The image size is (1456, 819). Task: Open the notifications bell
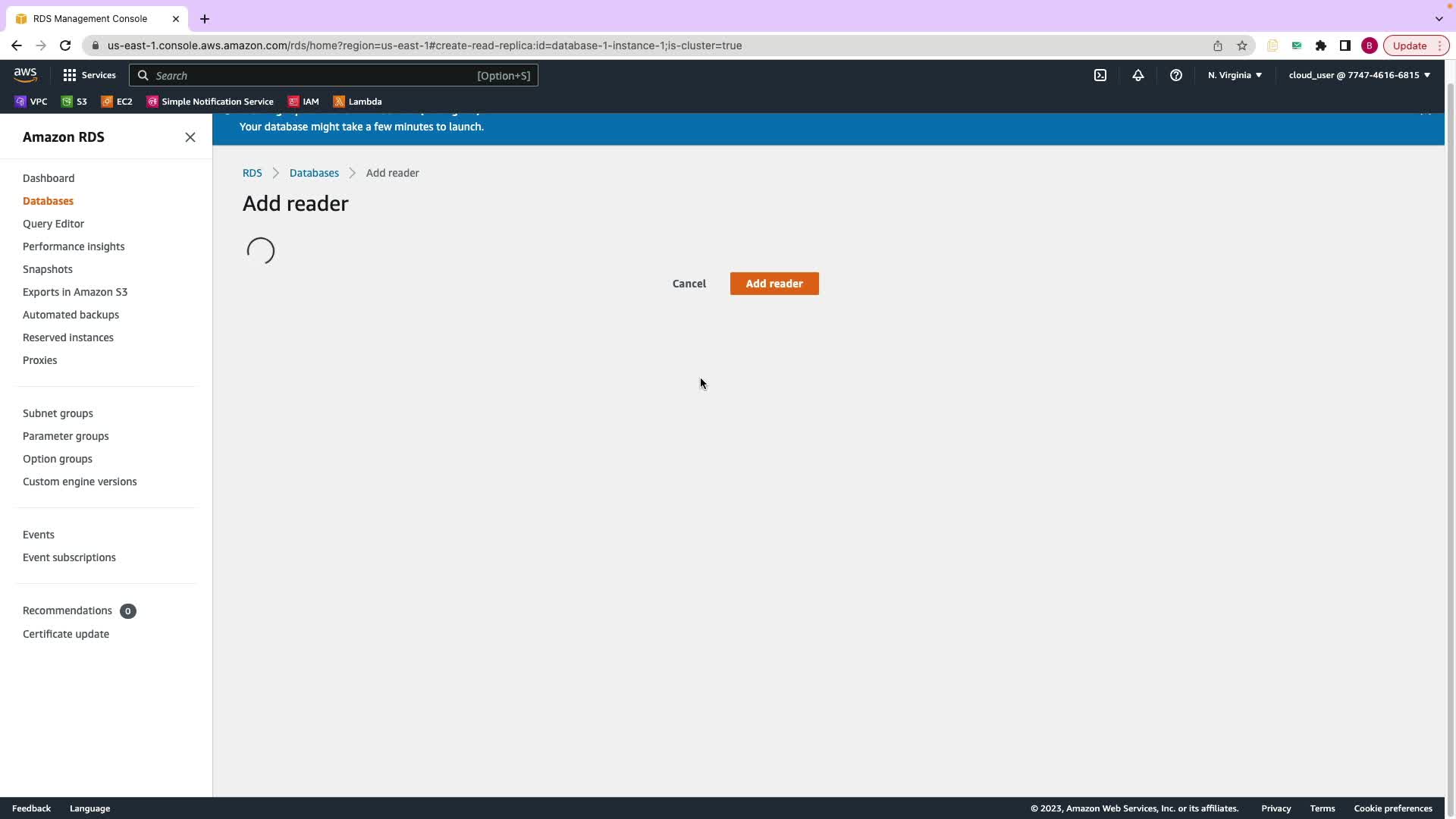click(x=1137, y=75)
